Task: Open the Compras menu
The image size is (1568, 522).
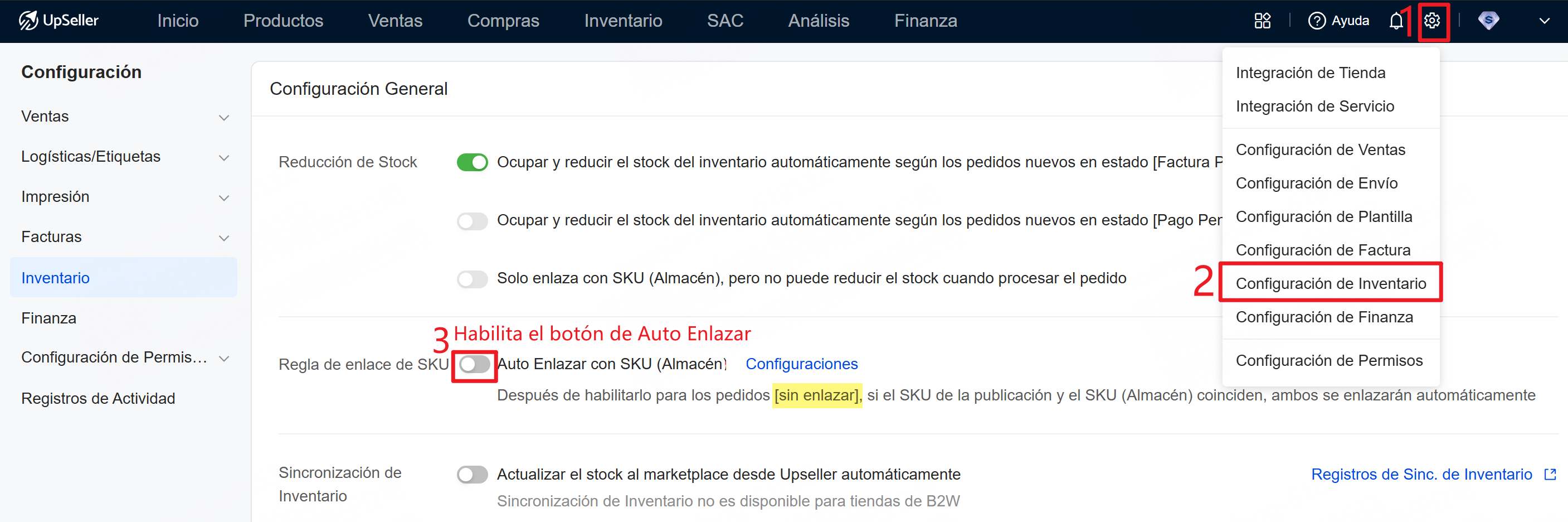Action: point(503,21)
